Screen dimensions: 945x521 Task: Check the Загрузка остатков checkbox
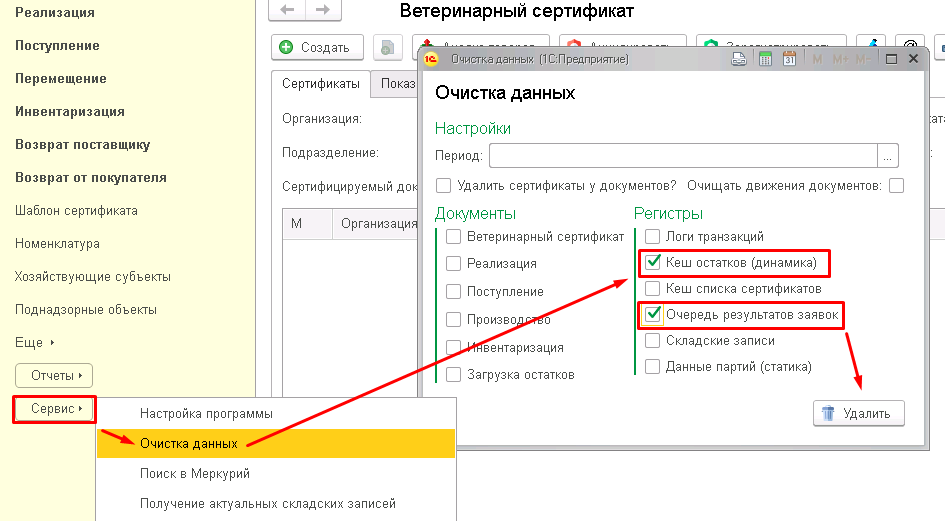(453, 374)
